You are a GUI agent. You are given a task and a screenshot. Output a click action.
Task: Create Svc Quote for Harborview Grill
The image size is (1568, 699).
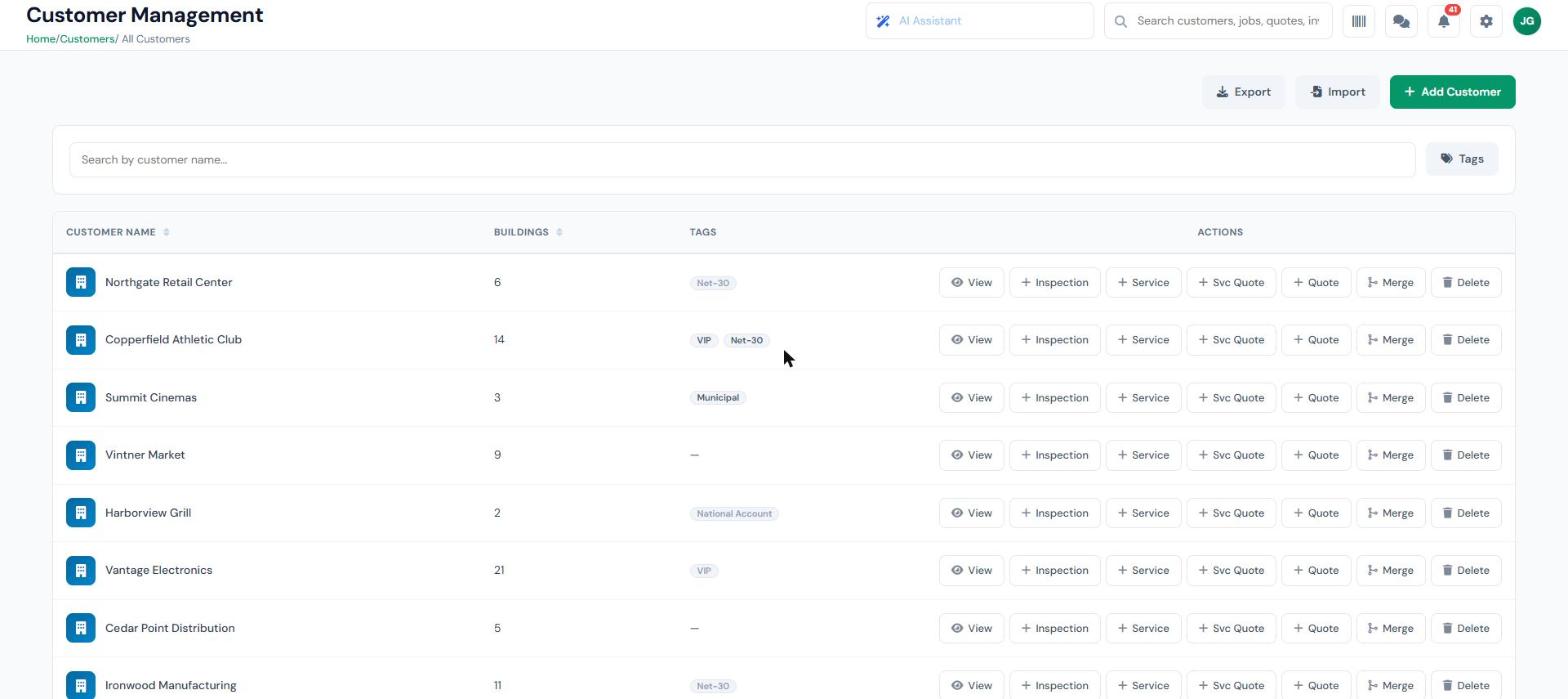[x=1231, y=513]
